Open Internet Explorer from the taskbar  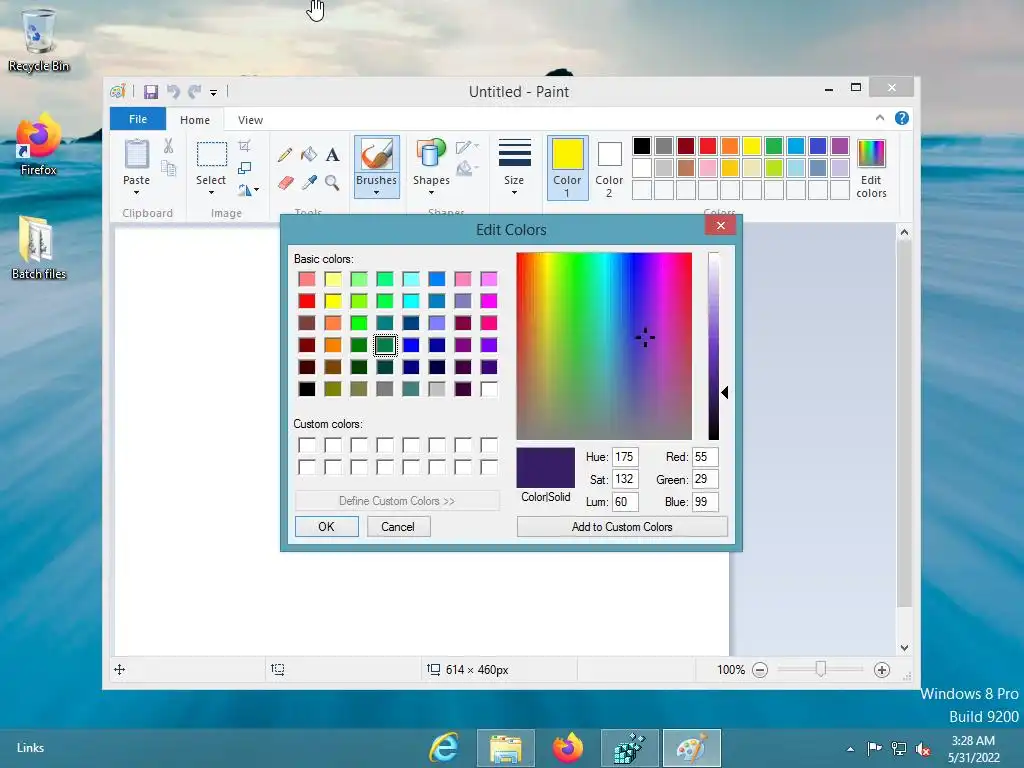(444, 748)
